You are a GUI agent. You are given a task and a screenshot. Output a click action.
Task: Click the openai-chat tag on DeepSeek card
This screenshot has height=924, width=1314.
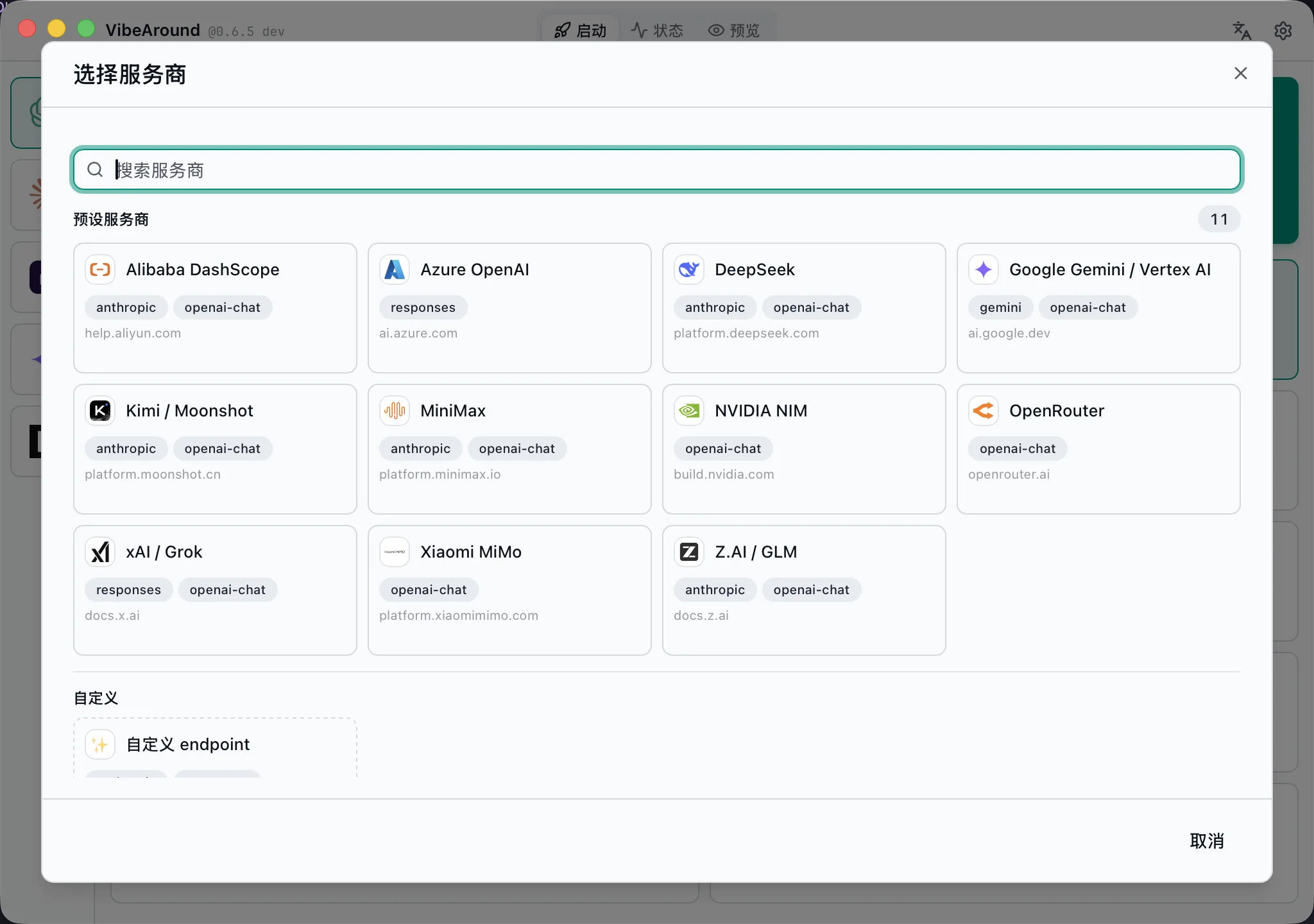tap(812, 307)
